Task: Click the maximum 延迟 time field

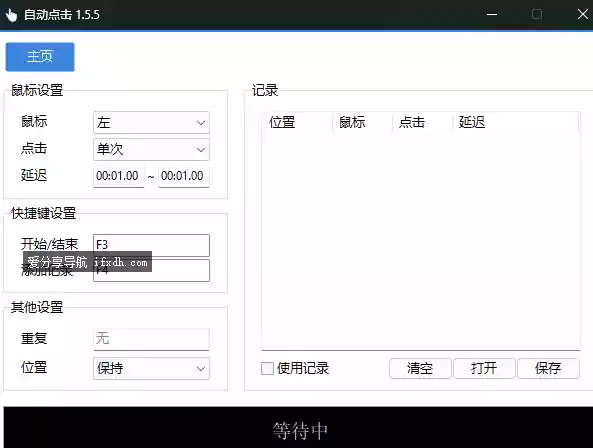Action: pos(184,176)
